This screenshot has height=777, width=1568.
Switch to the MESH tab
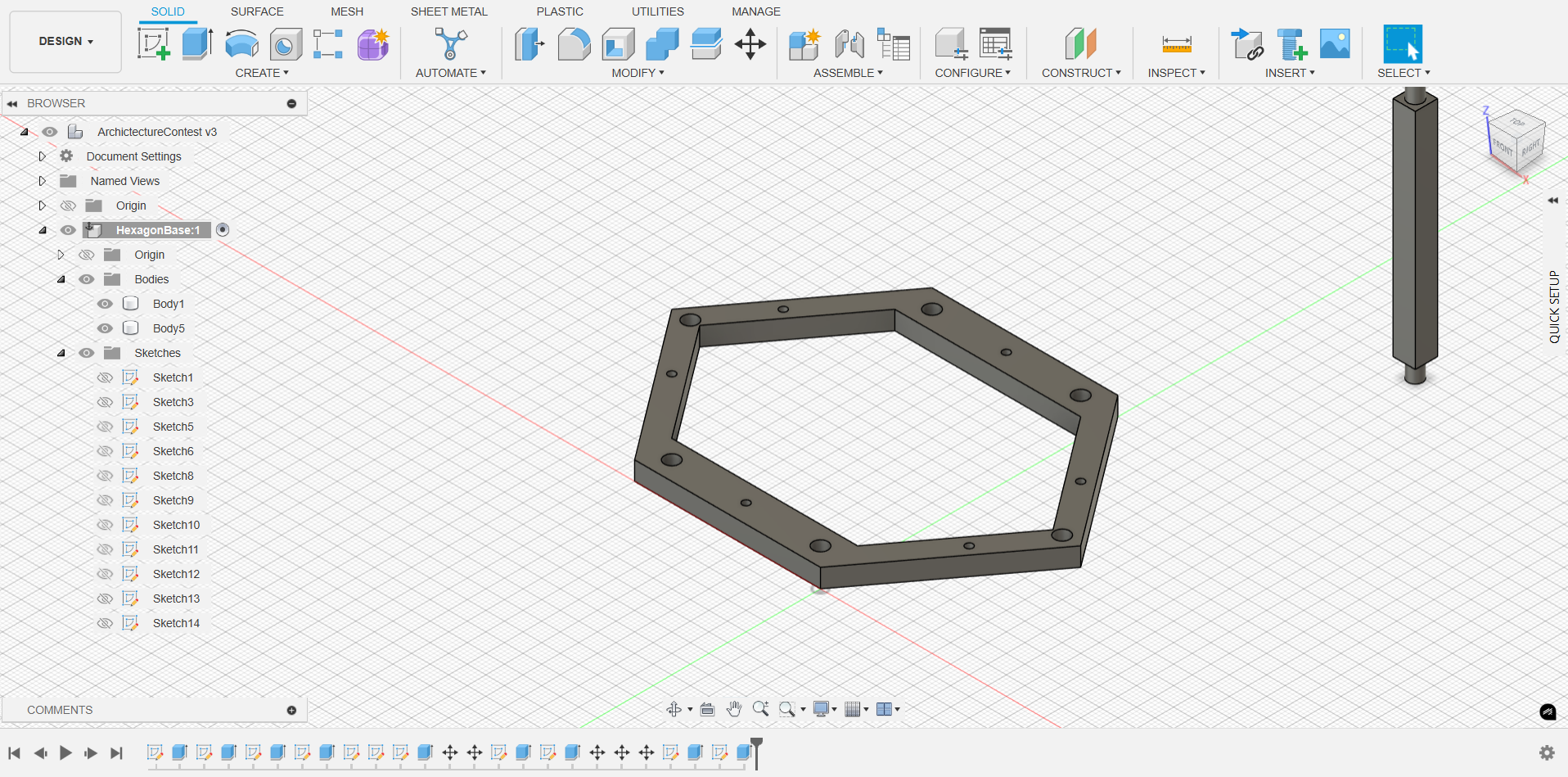click(347, 11)
